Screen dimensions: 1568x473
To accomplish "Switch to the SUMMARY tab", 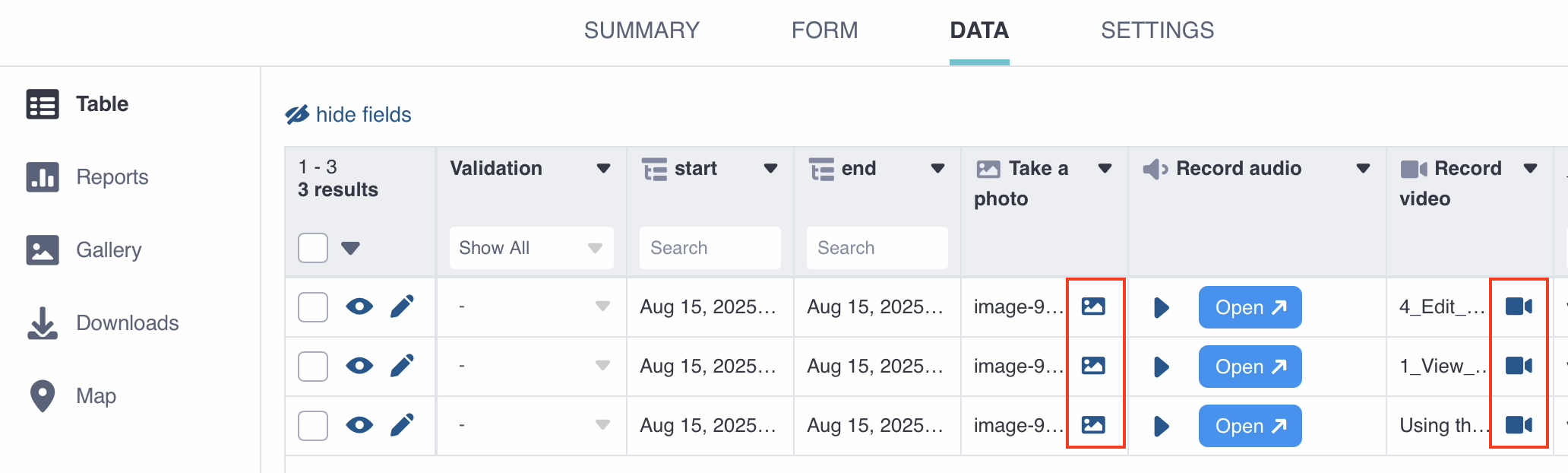I will 641,30.
